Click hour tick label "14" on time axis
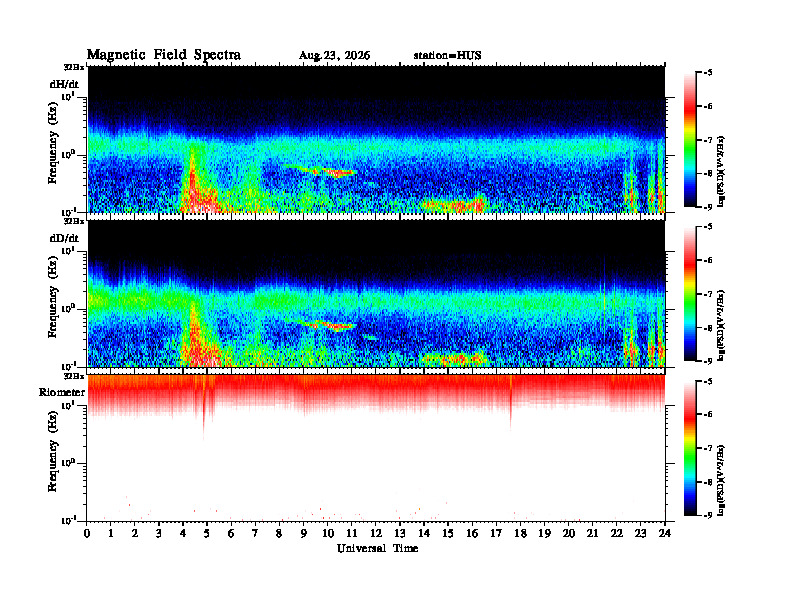 424,534
